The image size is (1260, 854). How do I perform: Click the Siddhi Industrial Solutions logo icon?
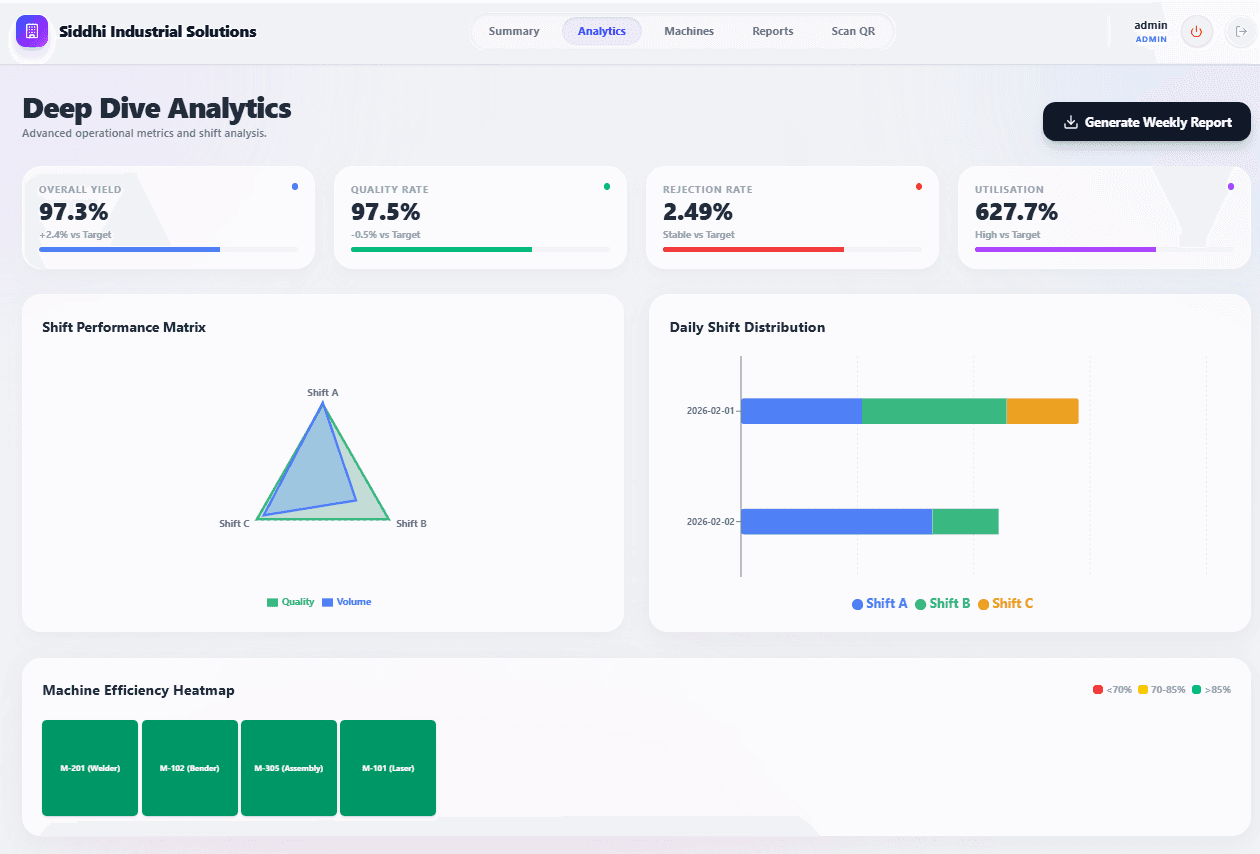[x=32, y=31]
